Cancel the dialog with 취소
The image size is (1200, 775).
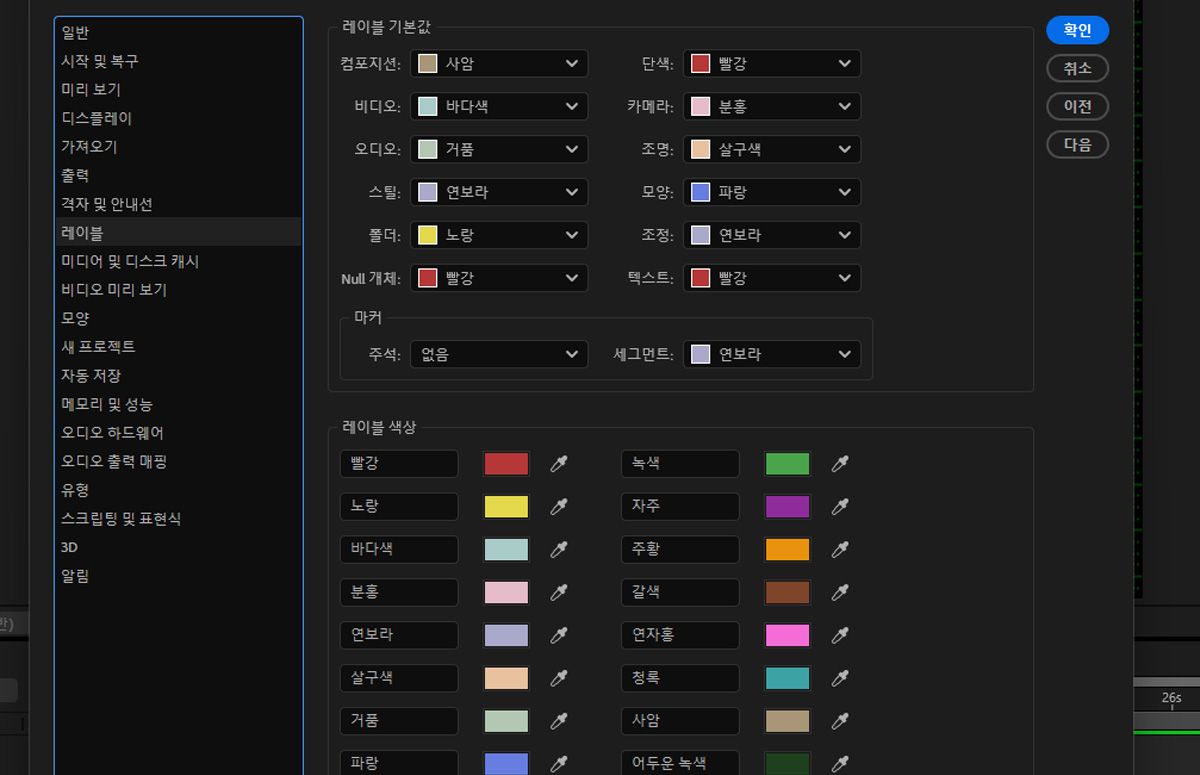tap(1077, 68)
